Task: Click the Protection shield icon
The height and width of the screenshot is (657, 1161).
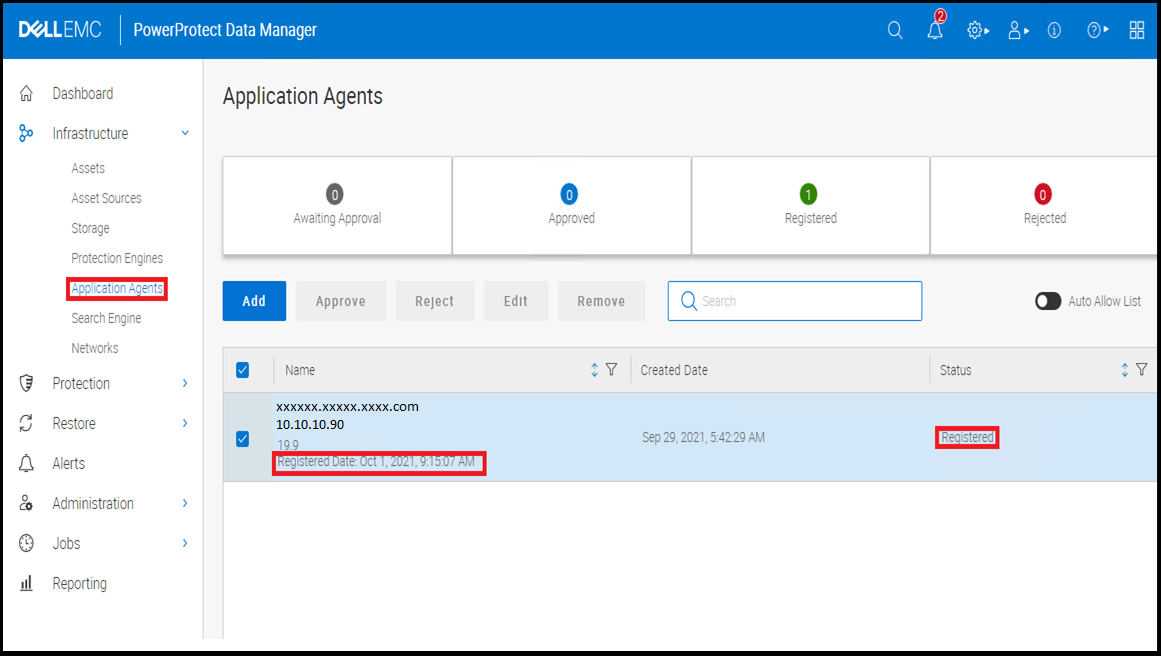Action: click(26, 383)
